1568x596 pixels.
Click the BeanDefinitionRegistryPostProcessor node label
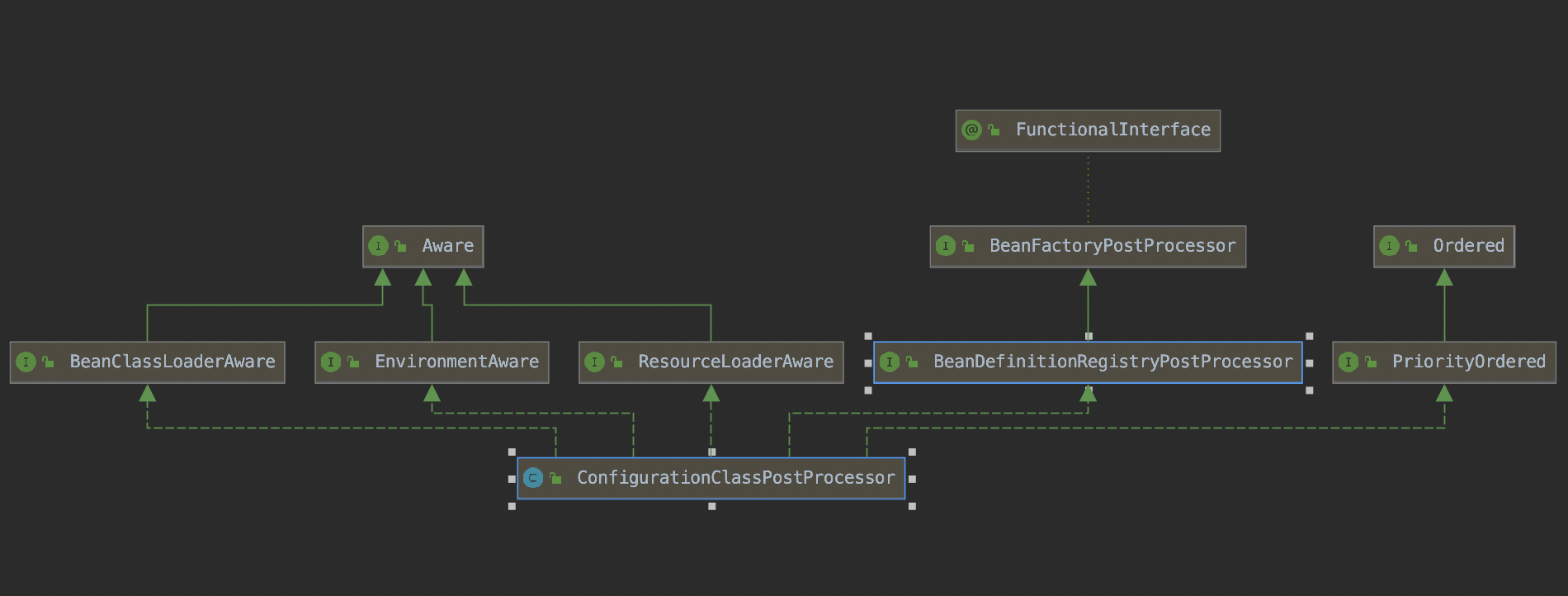(1112, 362)
